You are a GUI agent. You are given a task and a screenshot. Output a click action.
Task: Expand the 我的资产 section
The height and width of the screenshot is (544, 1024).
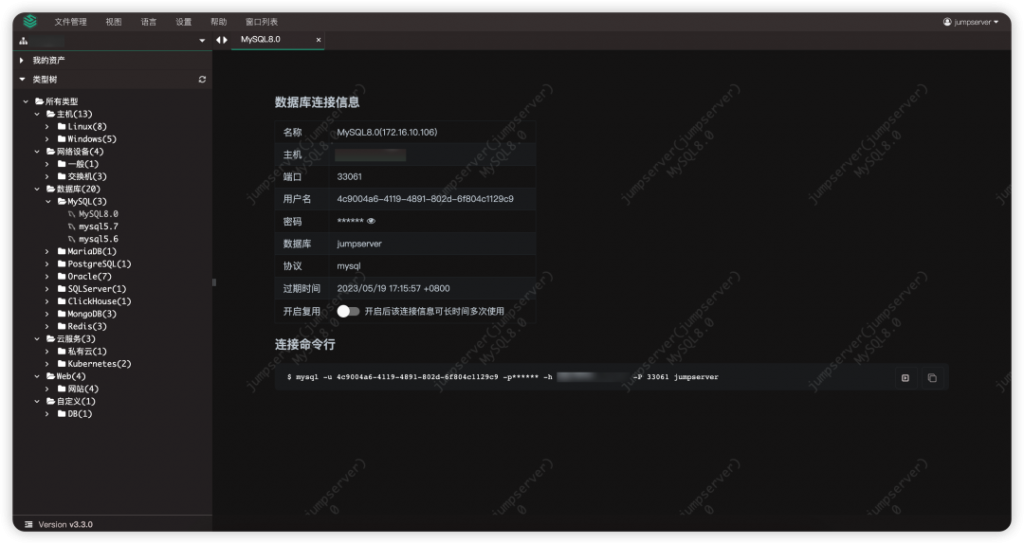22,60
